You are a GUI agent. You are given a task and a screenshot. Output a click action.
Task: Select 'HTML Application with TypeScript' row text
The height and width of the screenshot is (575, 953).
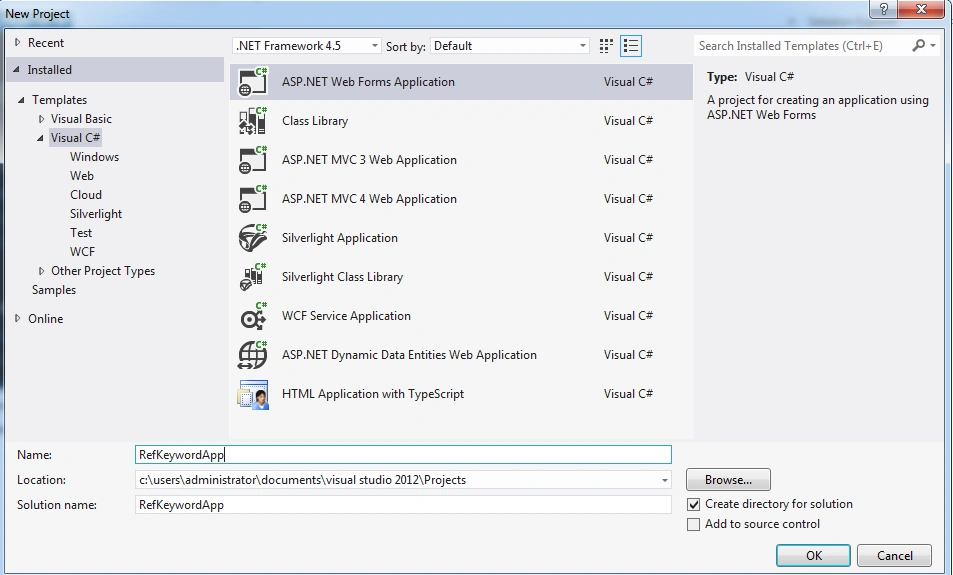[x=373, y=394]
